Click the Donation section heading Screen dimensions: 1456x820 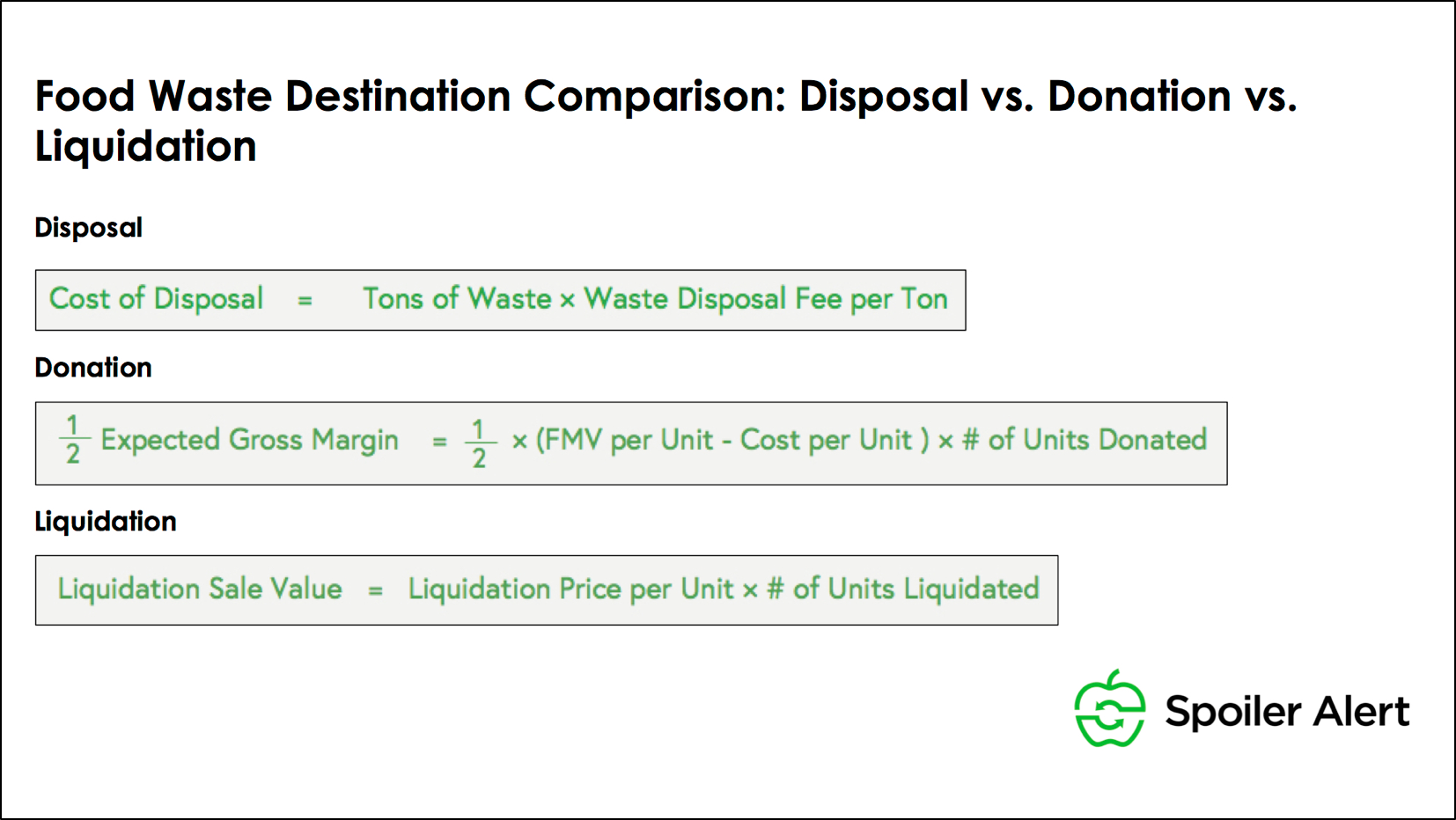pyautogui.click(x=93, y=368)
